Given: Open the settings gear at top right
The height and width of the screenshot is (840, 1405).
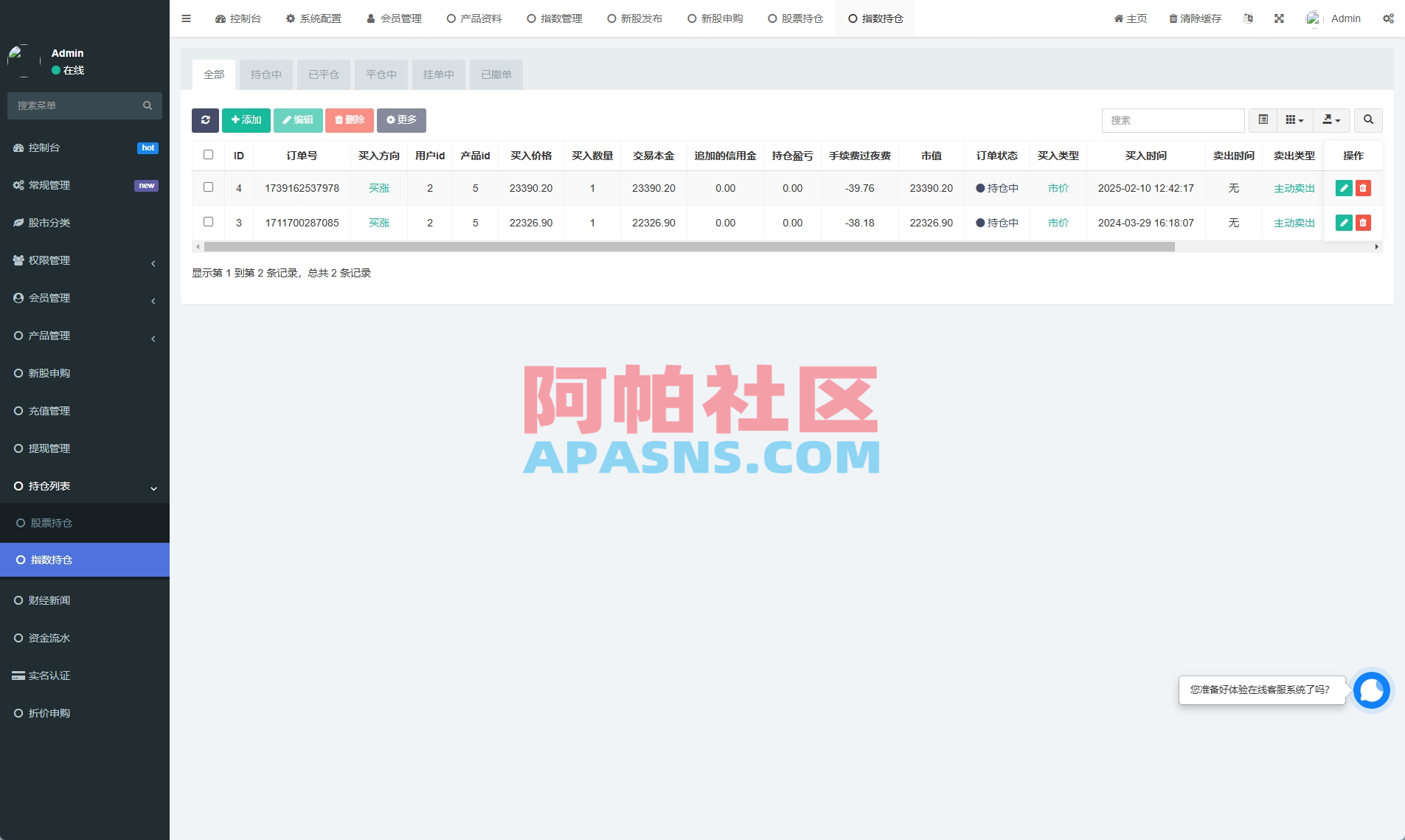Looking at the screenshot, I should click(1390, 18).
